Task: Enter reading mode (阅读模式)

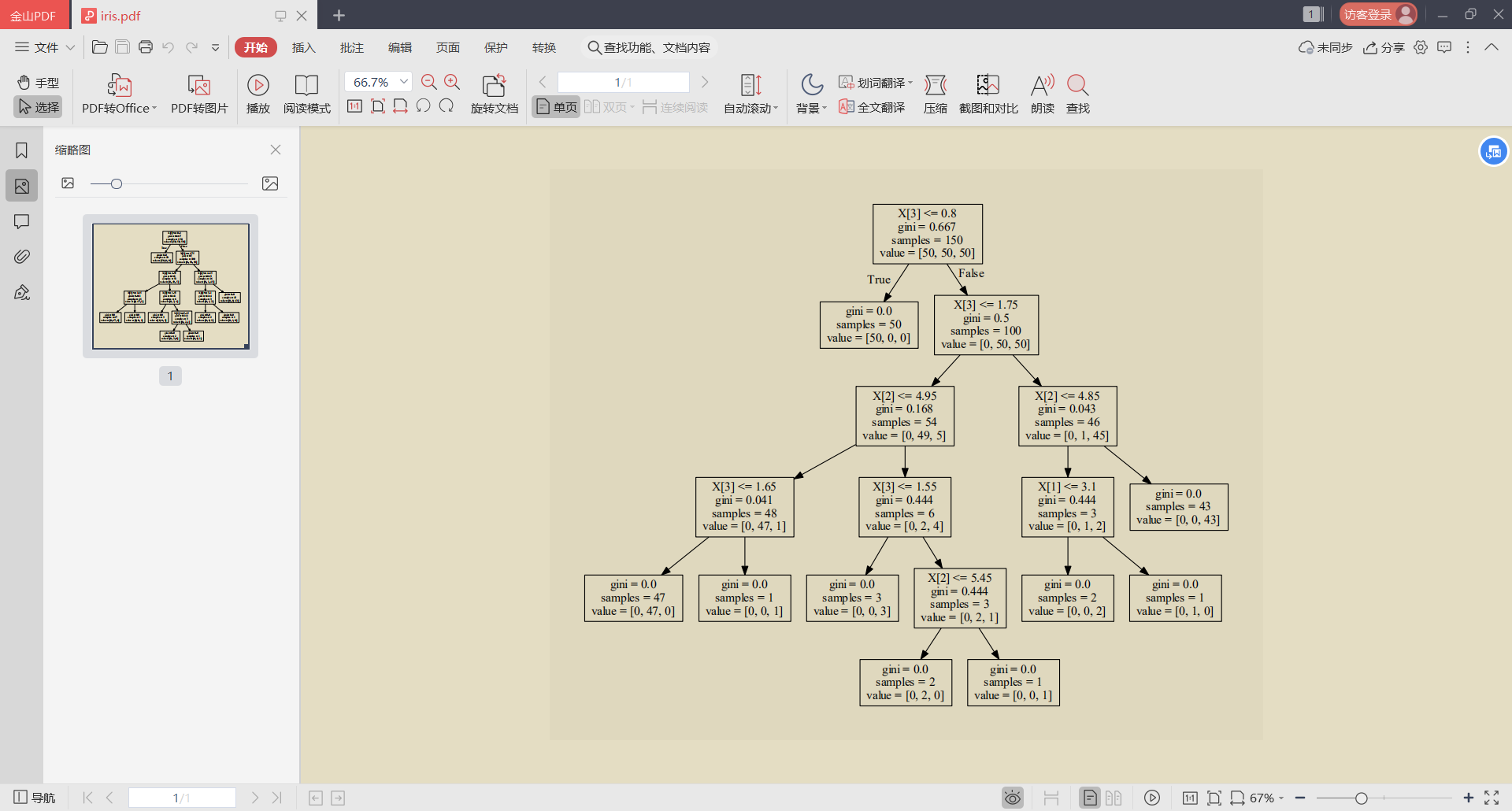Action: [x=306, y=94]
